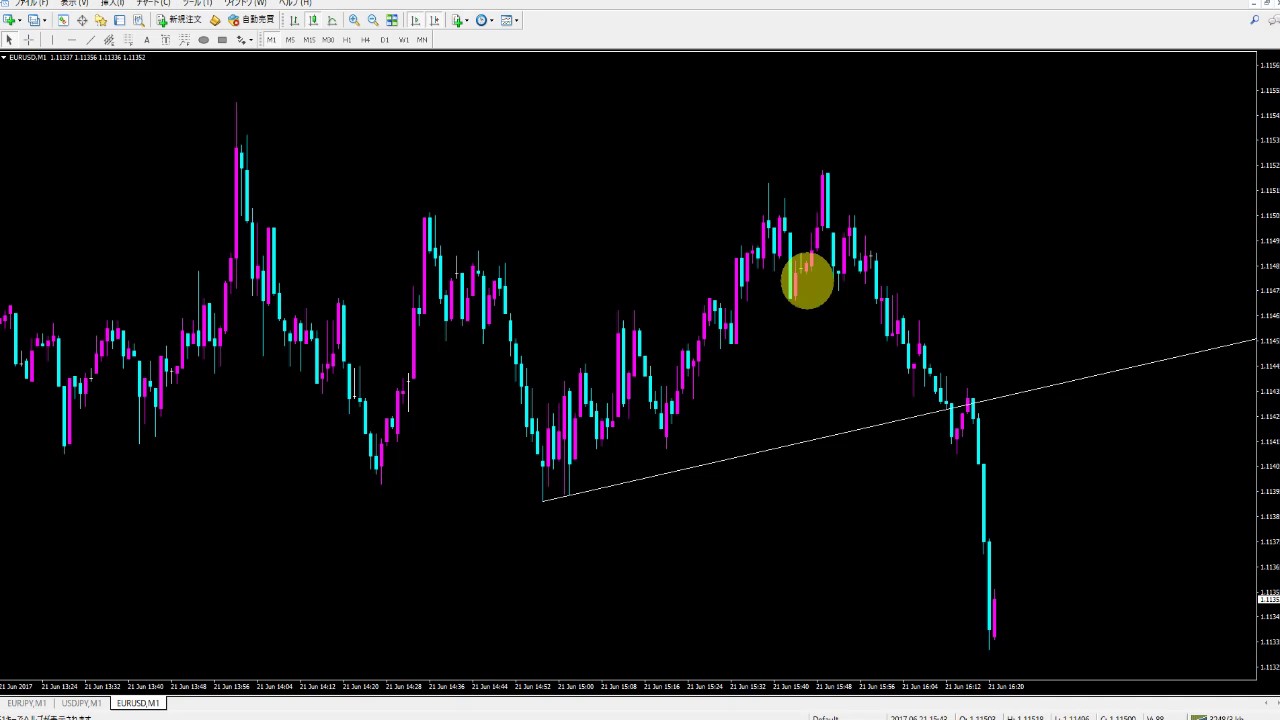Select the text label tool

tap(165, 40)
